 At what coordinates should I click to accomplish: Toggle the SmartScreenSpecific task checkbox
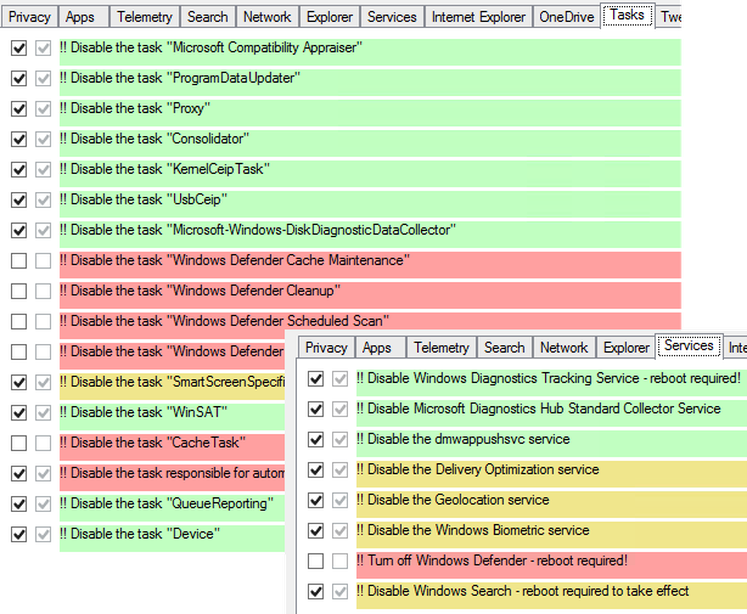pos(19,382)
